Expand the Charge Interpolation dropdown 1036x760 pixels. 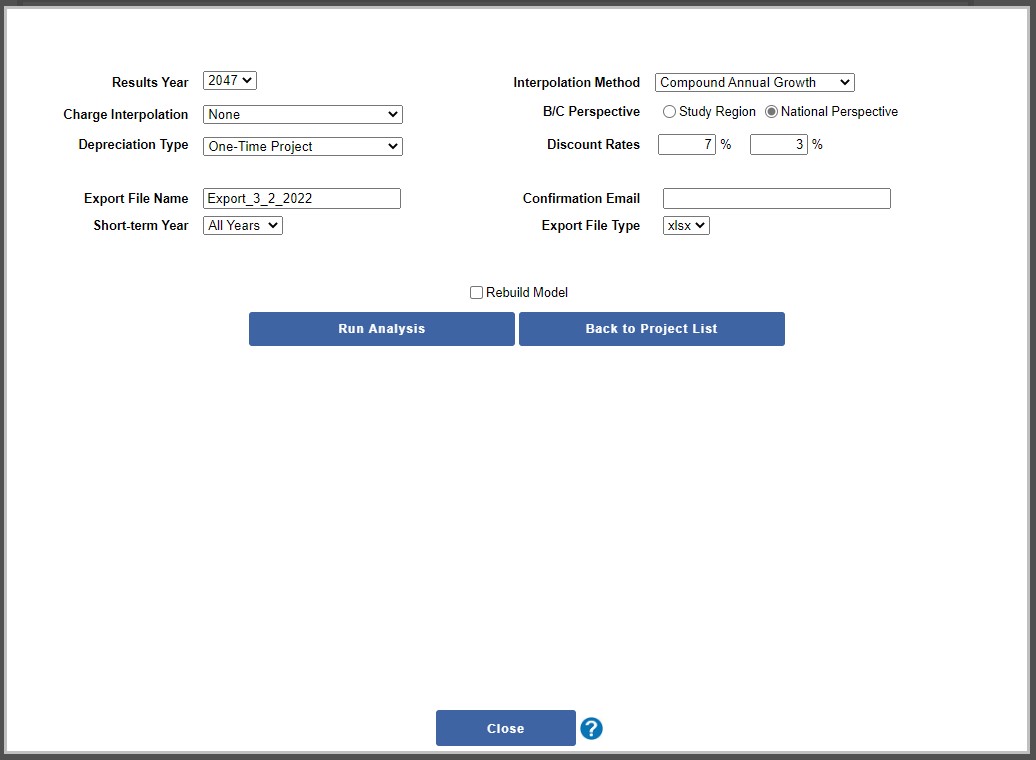(302, 115)
